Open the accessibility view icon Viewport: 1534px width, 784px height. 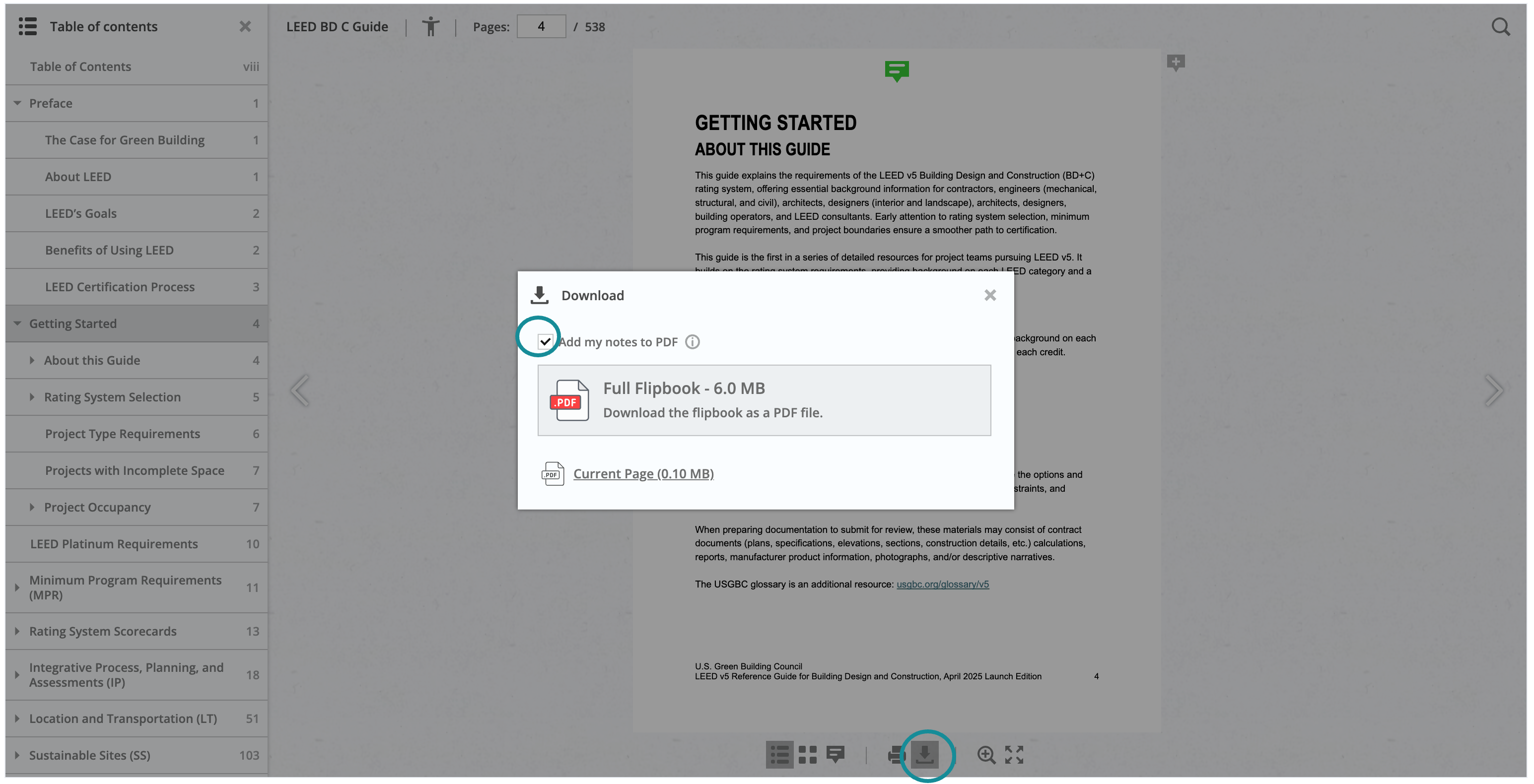(x=430, y=26)
